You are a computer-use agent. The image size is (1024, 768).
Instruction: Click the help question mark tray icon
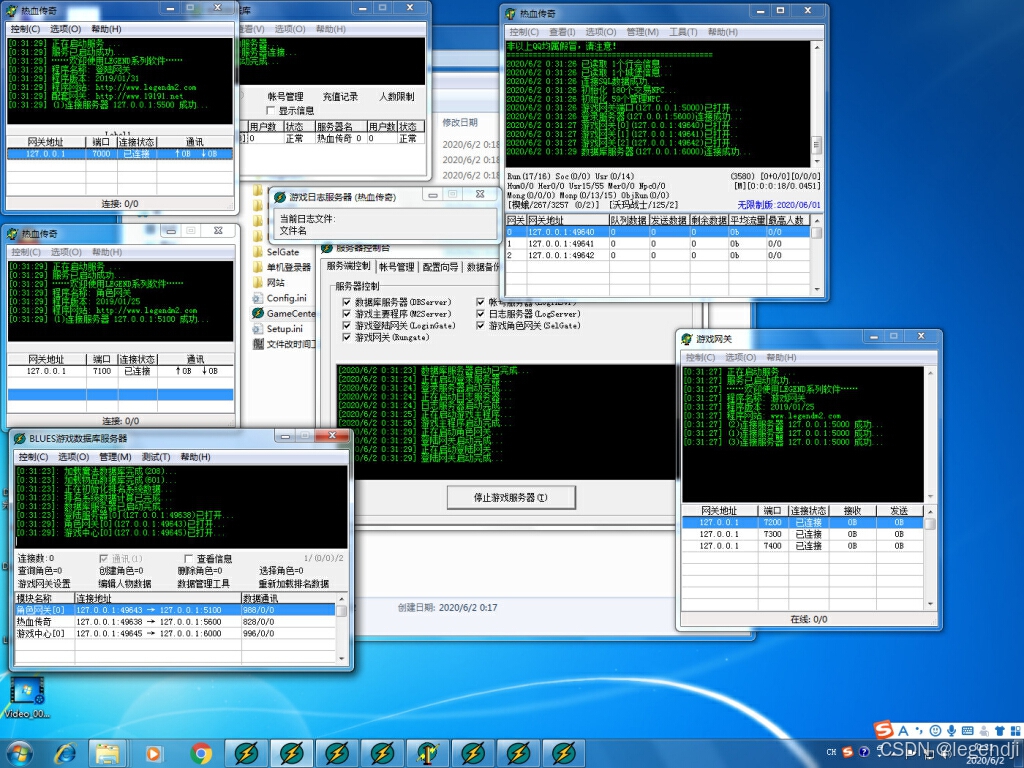click(864, 752)
